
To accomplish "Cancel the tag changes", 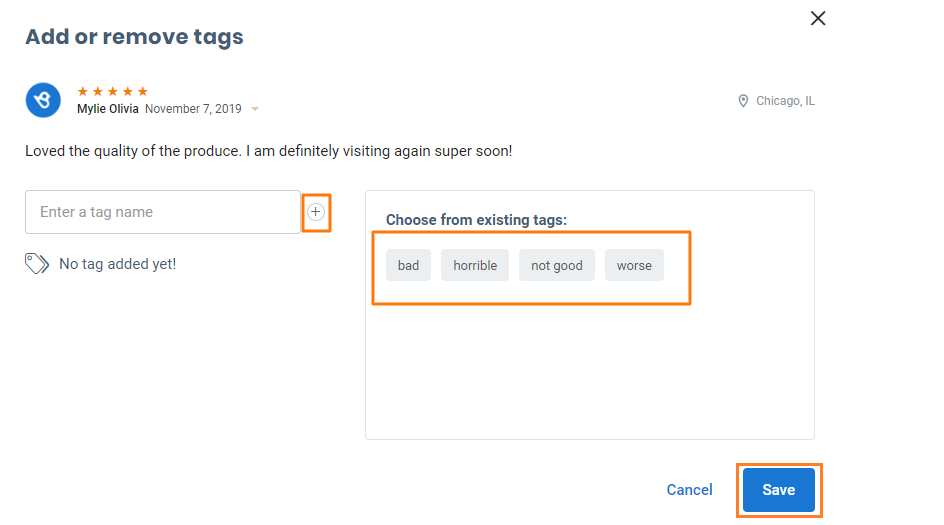I will 689,490.
